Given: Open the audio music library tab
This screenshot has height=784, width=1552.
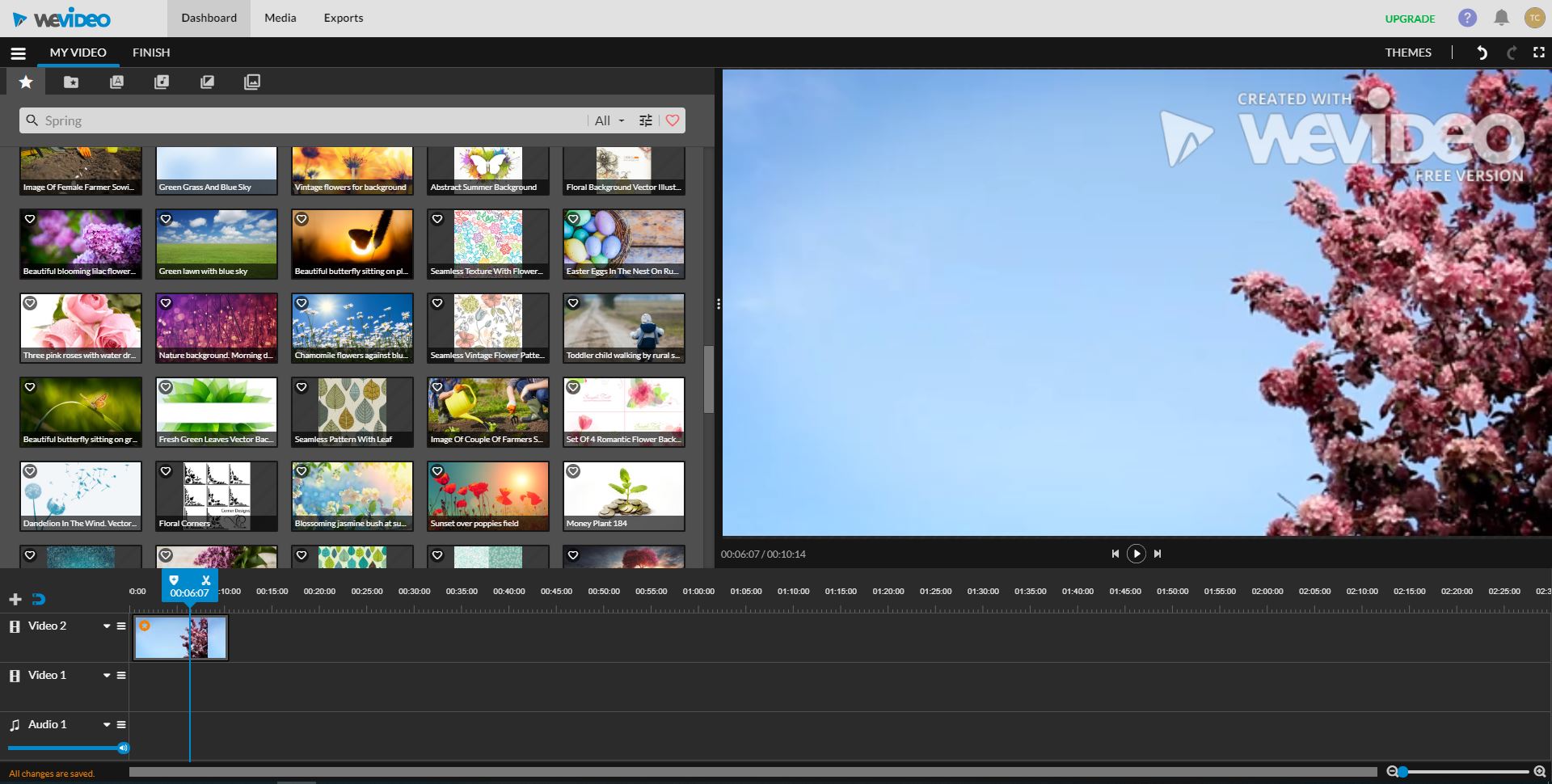Looking at the screenshot, I should pyautogui.click(x=162, y=82).
